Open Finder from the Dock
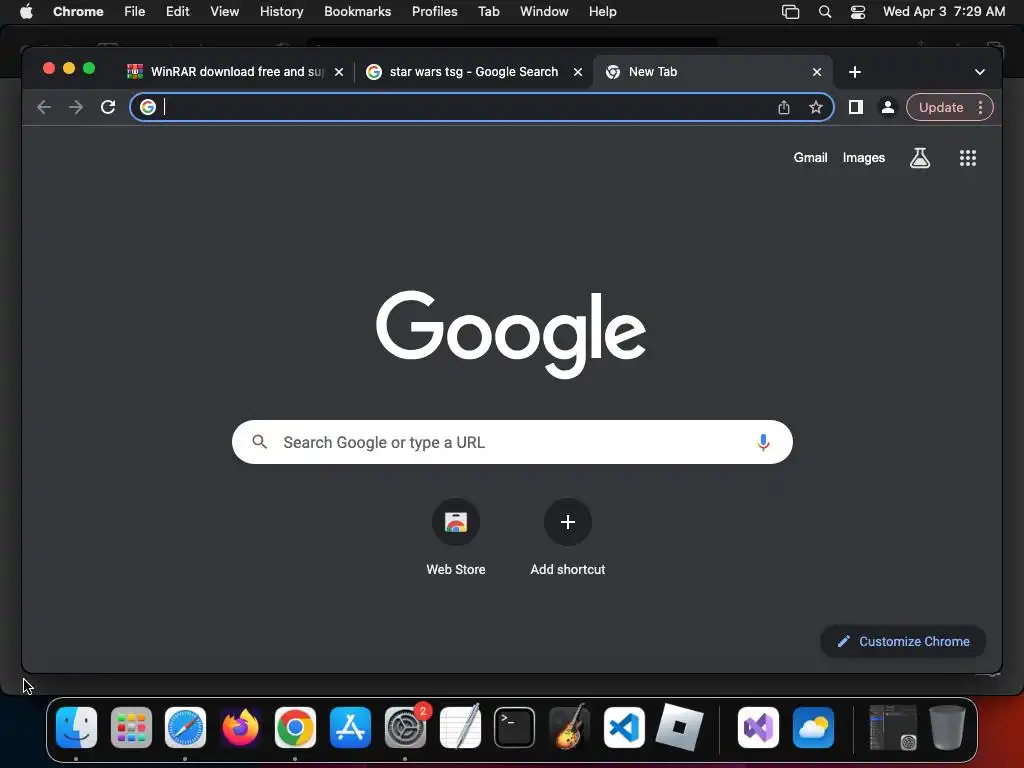The width and height of the screenshot is (1024, 768). point(76,728)
